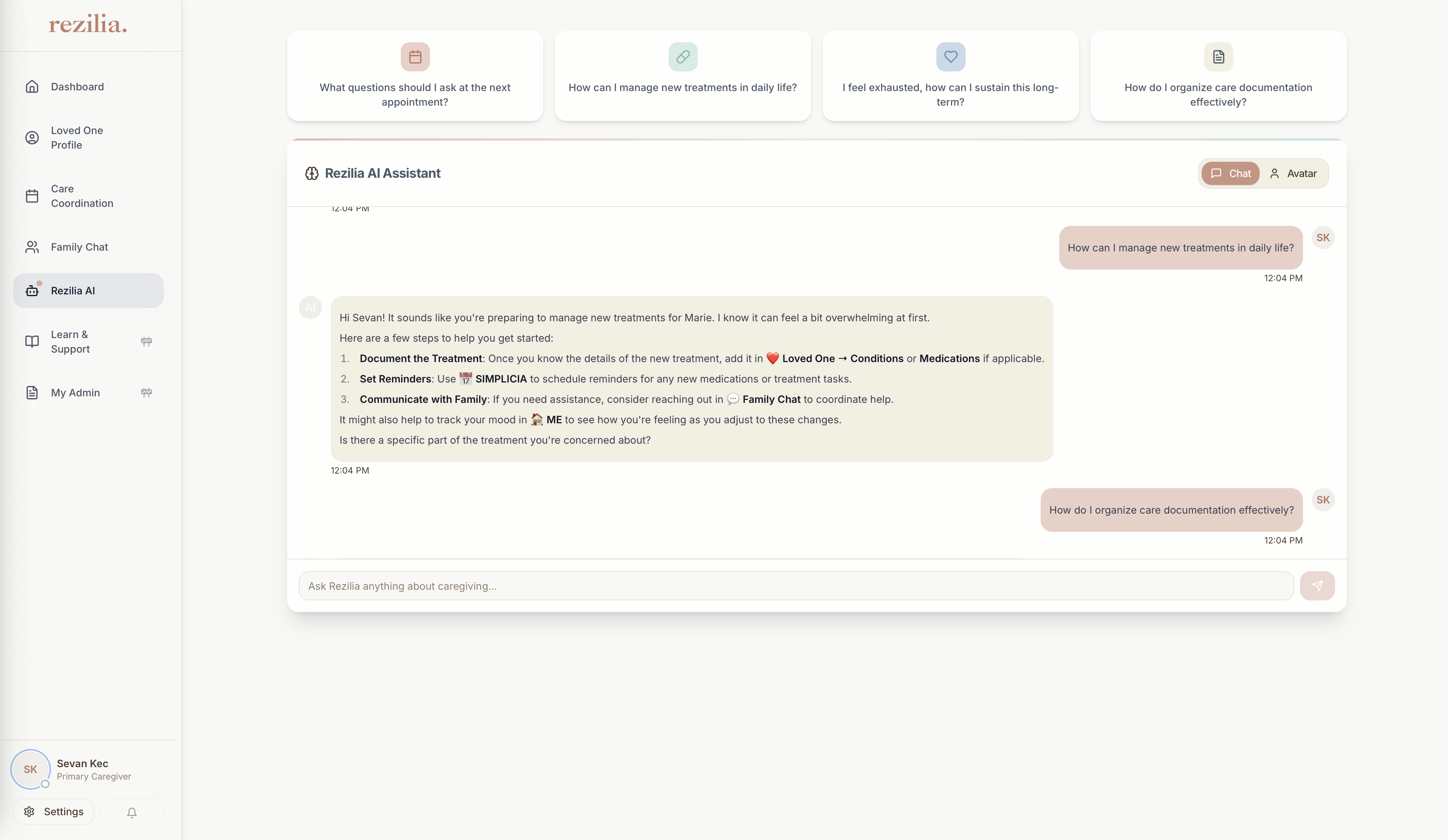Navigate to Family Chat

tap(79, 247)
